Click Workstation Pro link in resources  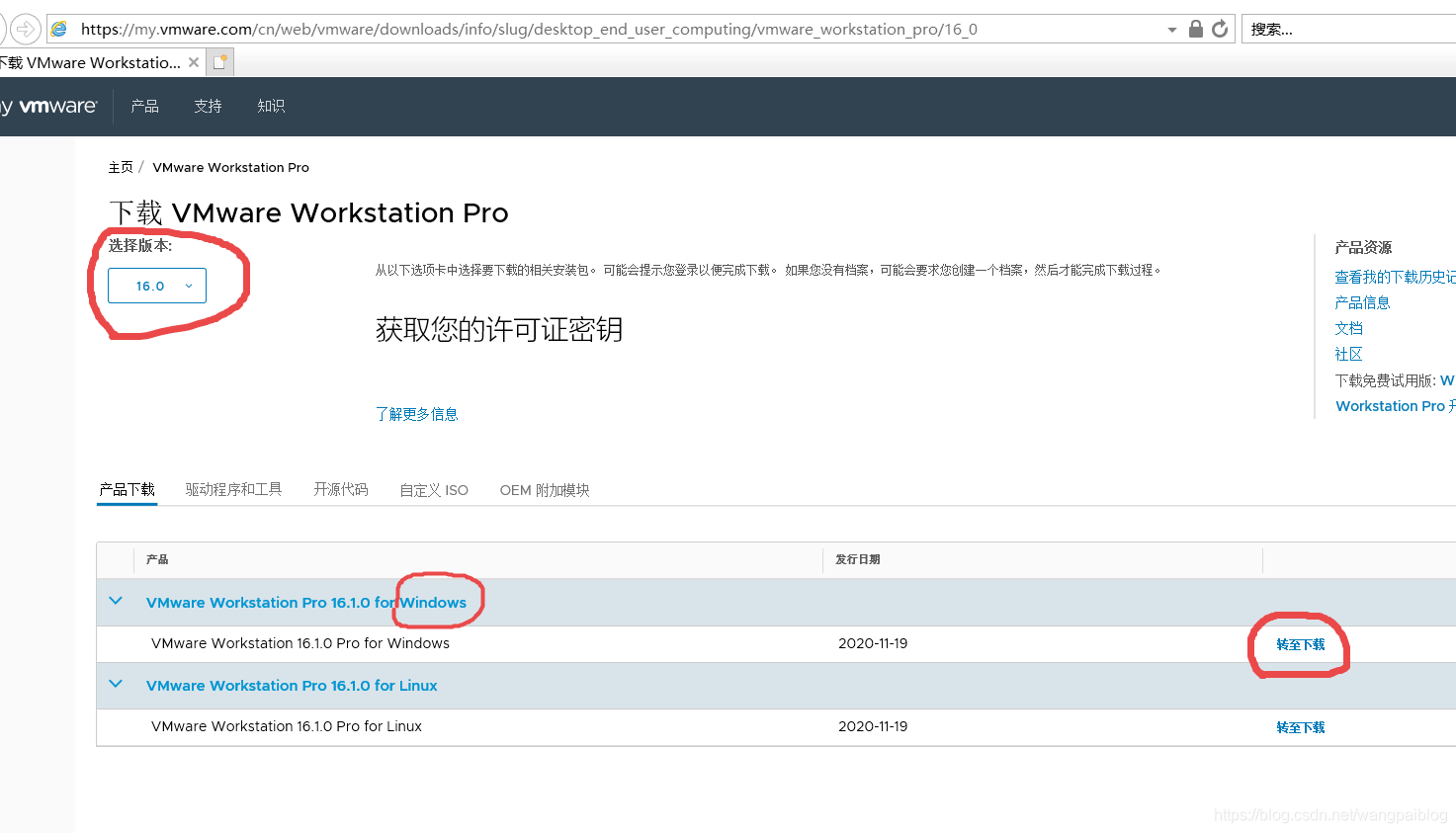pyautogui.click(x=1395, y=406)
